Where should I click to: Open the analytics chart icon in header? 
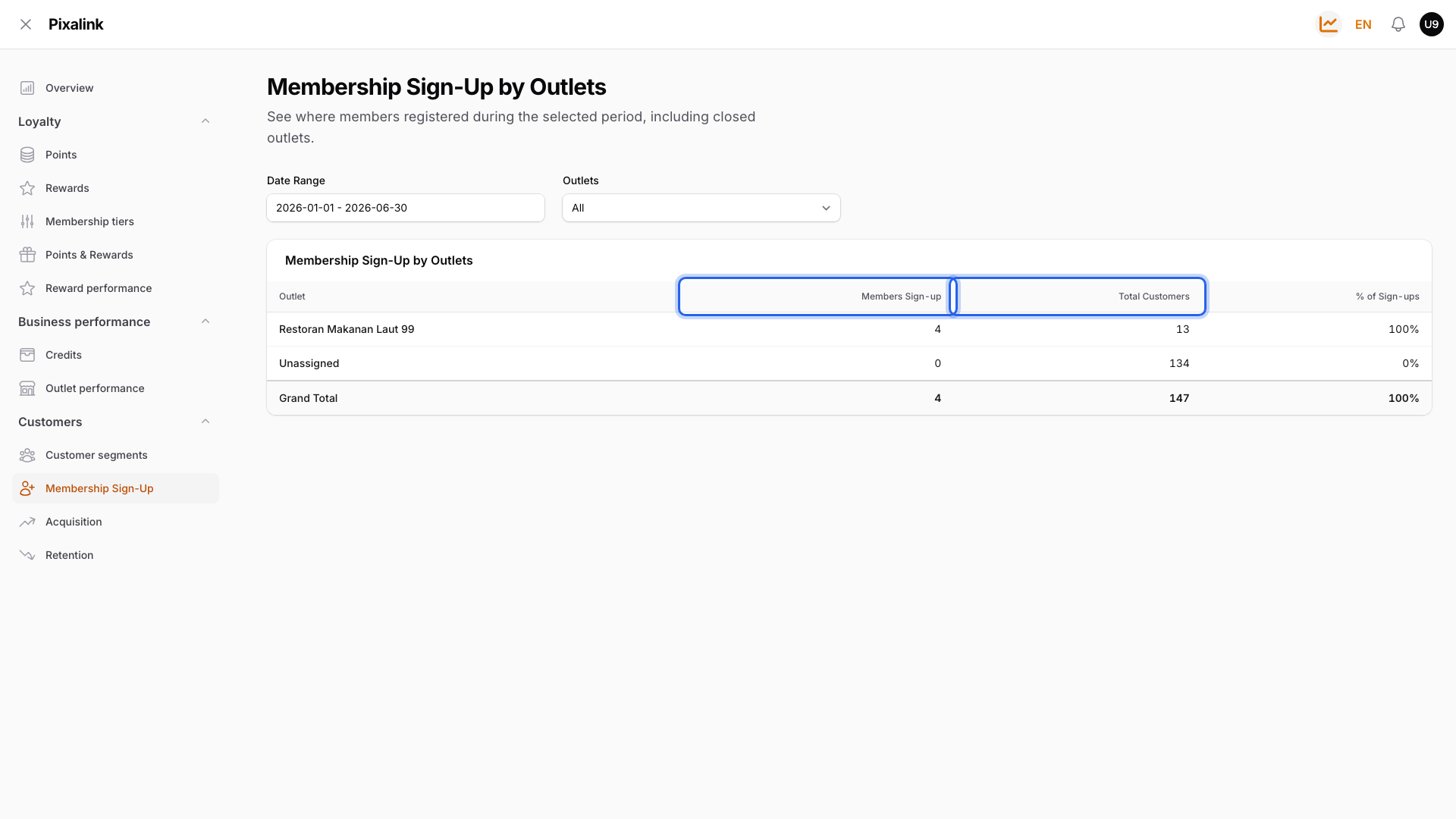coord(1329,24)
